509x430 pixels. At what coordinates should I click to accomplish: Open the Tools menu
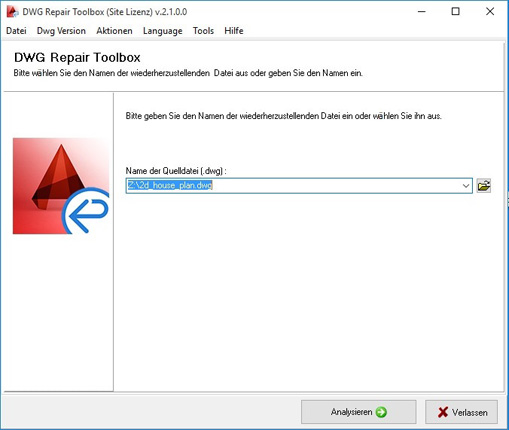click(x=203, y=31)
